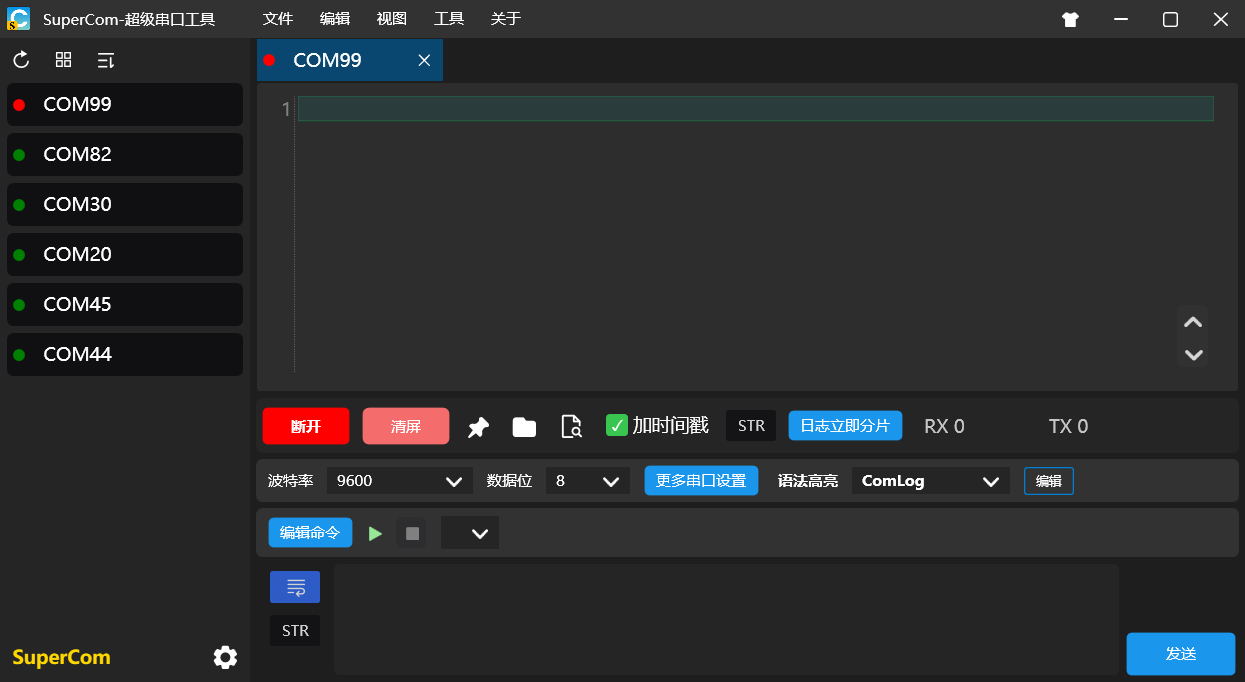Switch to grid view in sidebar

(x=63, y=60)
